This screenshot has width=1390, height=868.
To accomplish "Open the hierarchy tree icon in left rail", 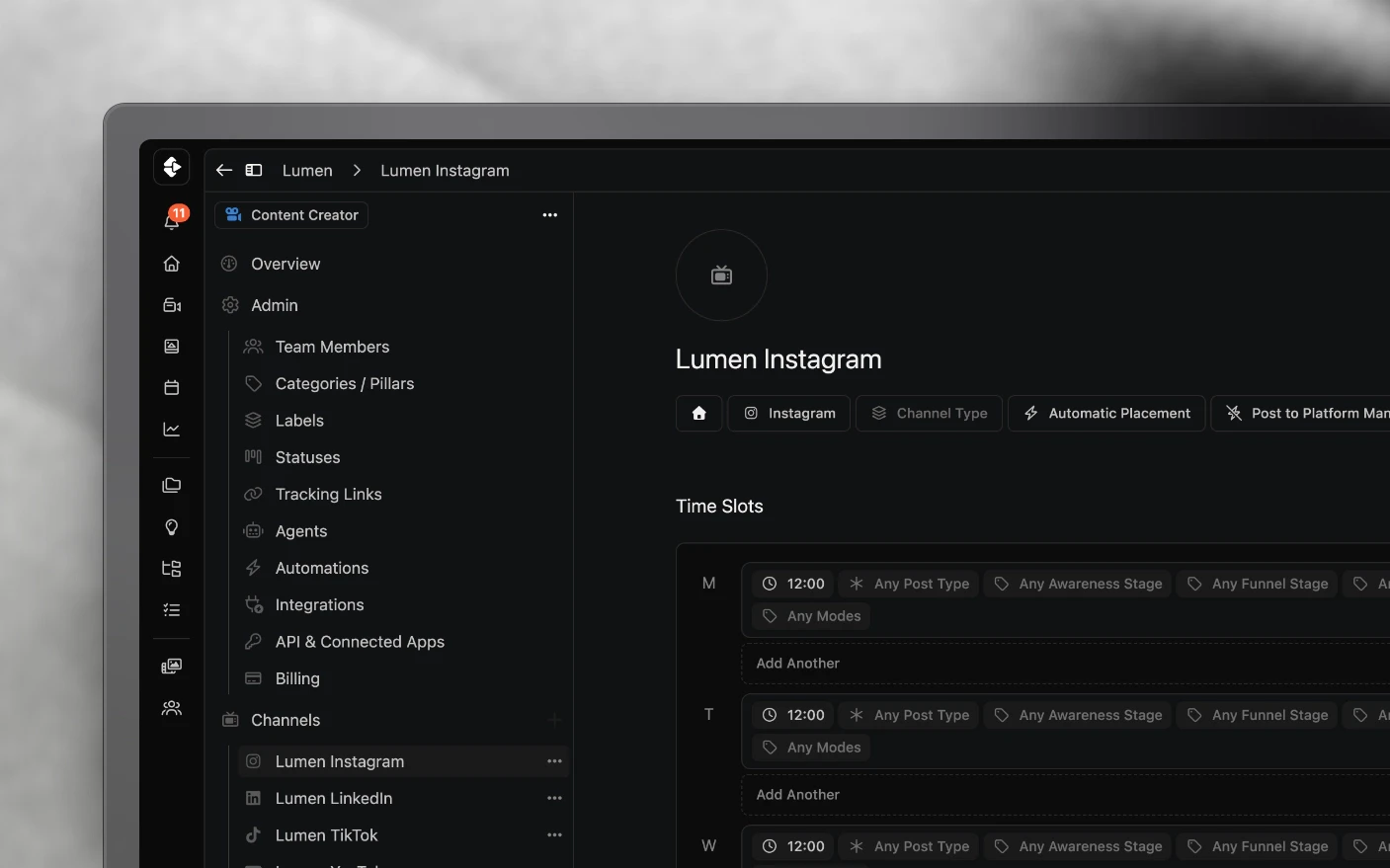I will click(172, 569).
